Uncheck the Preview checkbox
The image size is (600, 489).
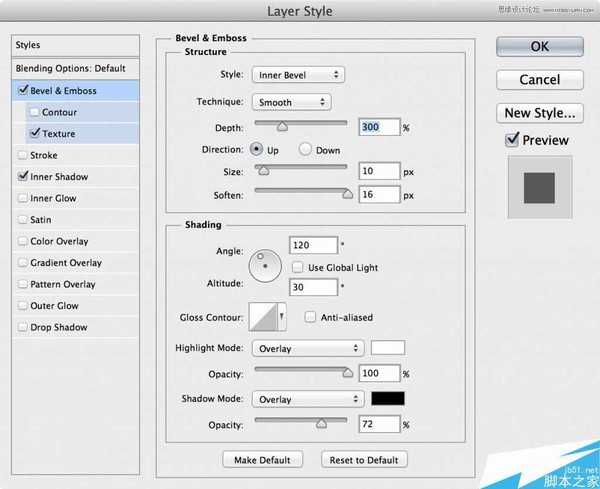point(512,141)
